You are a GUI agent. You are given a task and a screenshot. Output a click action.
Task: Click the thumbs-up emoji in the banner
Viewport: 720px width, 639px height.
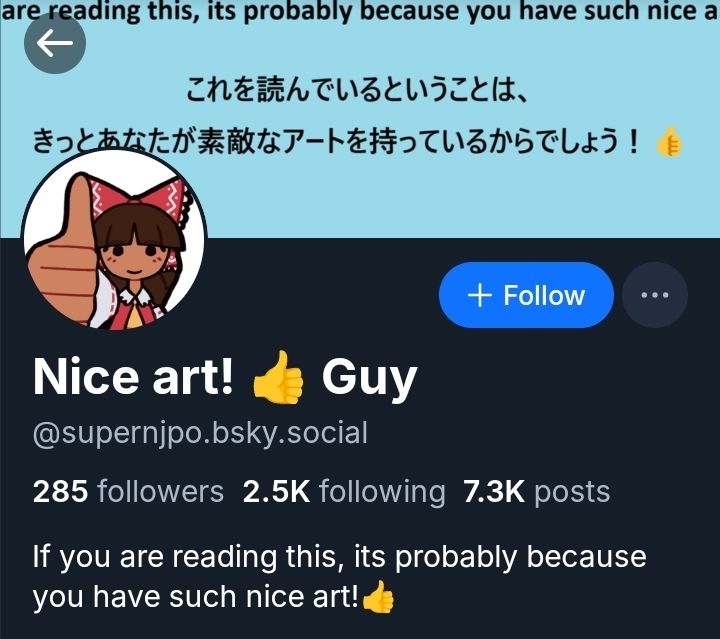coord(669,141)
